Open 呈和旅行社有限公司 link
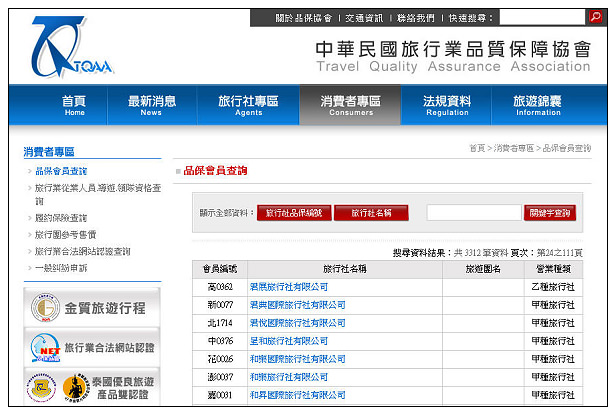616x415 pixels. pyautogui.click(x=289, y=341)
